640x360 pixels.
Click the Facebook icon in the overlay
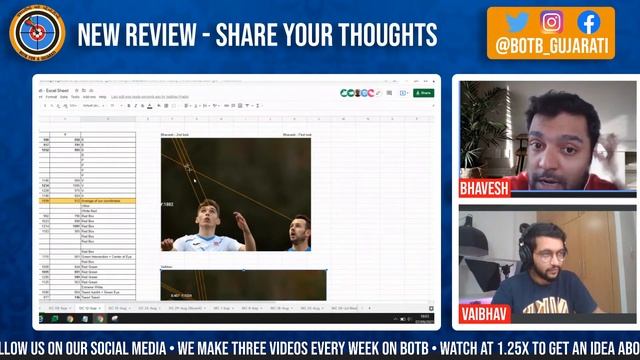coord(589,22)
